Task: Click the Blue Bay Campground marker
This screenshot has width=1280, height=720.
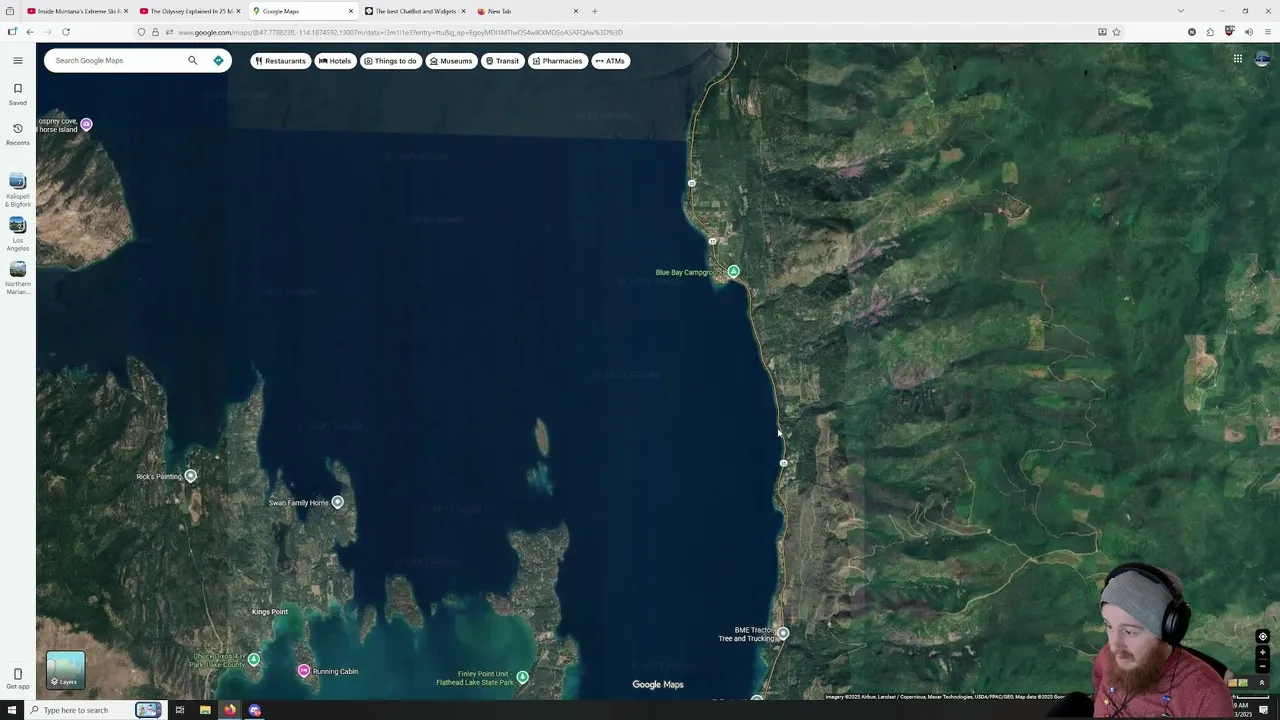Action: 733,272
